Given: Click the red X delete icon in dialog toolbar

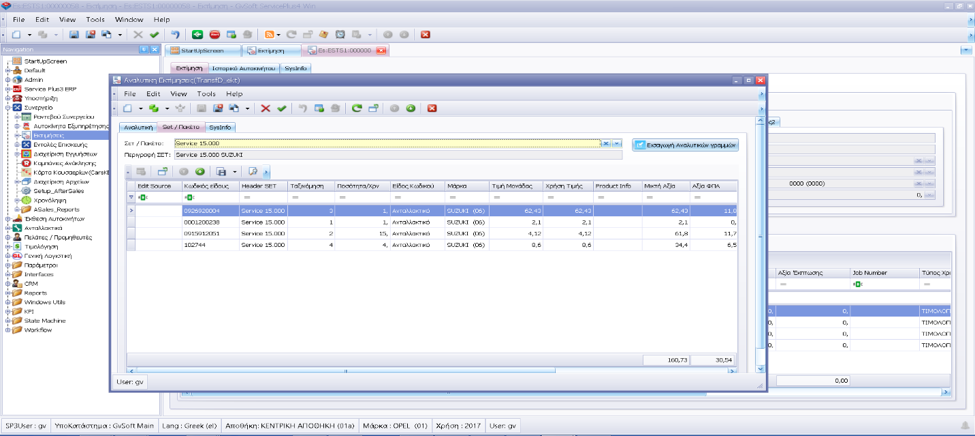Looking at the screenshot, I should pyautogui.click(x=265, y=108).
